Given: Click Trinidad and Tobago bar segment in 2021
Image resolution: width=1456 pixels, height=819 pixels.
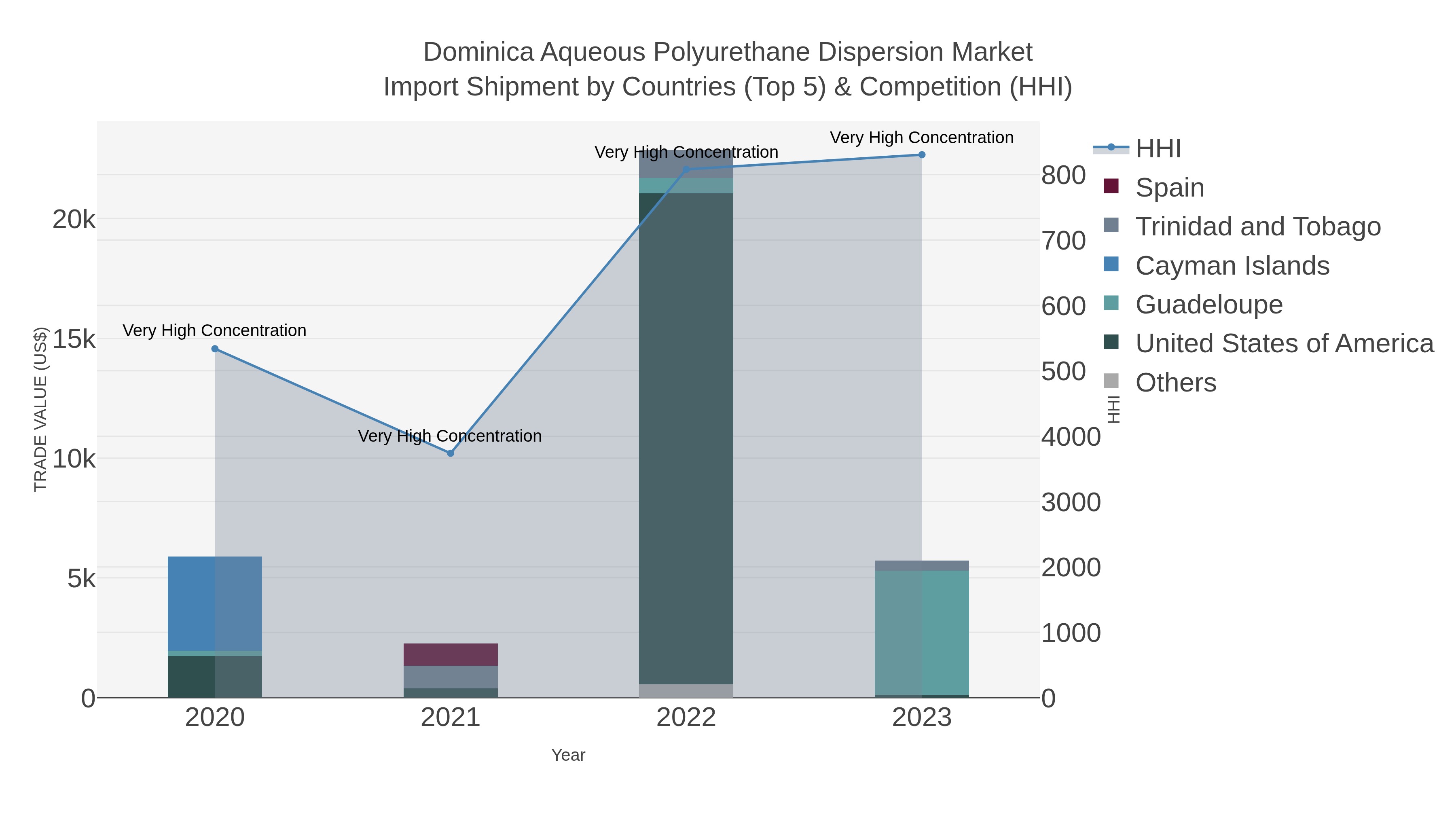Looking at the screenshot, I should point(451,677).
